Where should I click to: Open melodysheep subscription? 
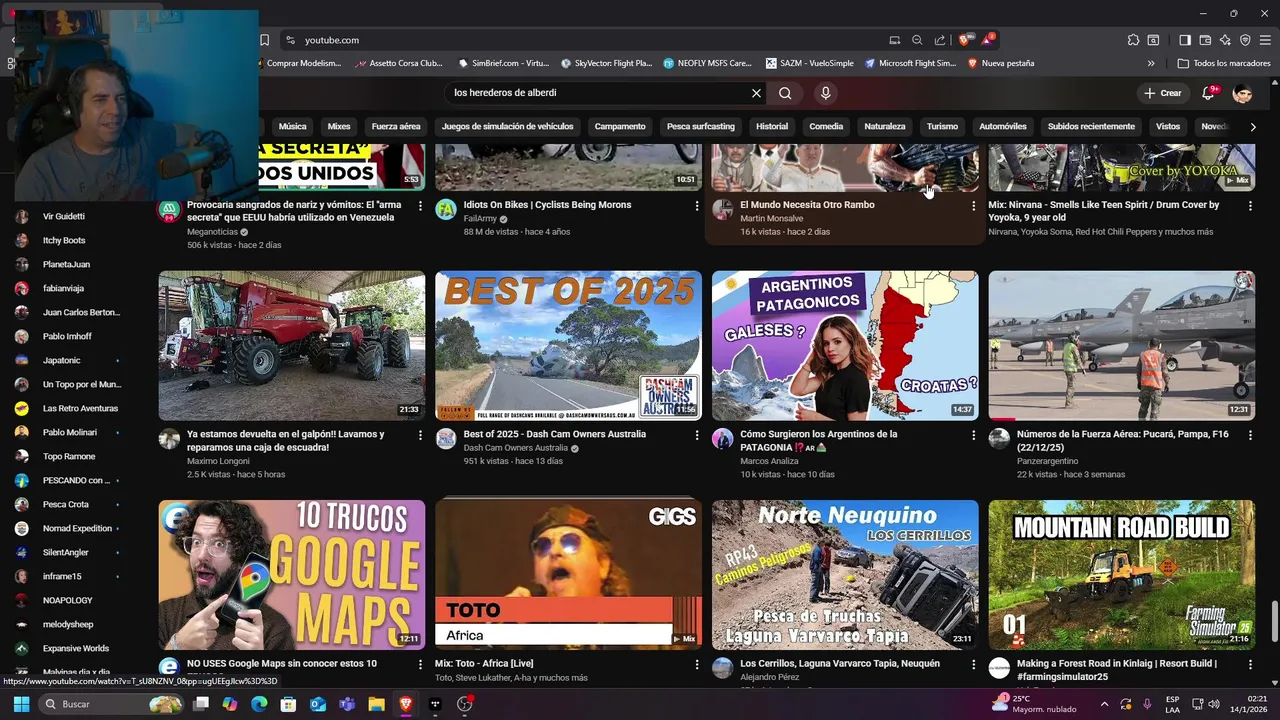pyautogui.click(x=67, y=624)
